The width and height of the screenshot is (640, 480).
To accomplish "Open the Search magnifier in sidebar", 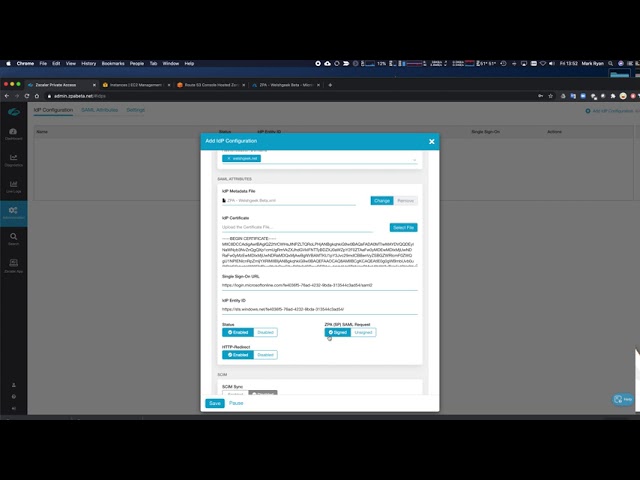I will tap(13, 239).
